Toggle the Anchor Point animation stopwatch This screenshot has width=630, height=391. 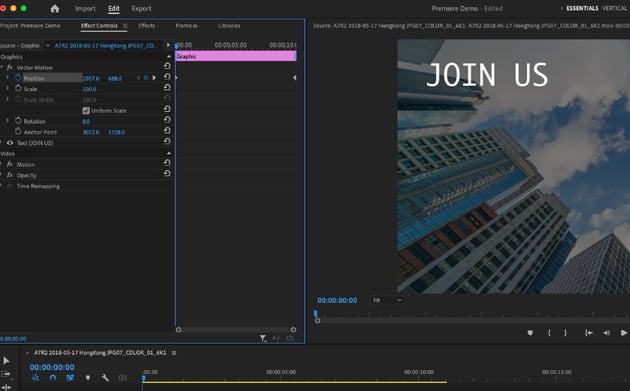point(18,131)
